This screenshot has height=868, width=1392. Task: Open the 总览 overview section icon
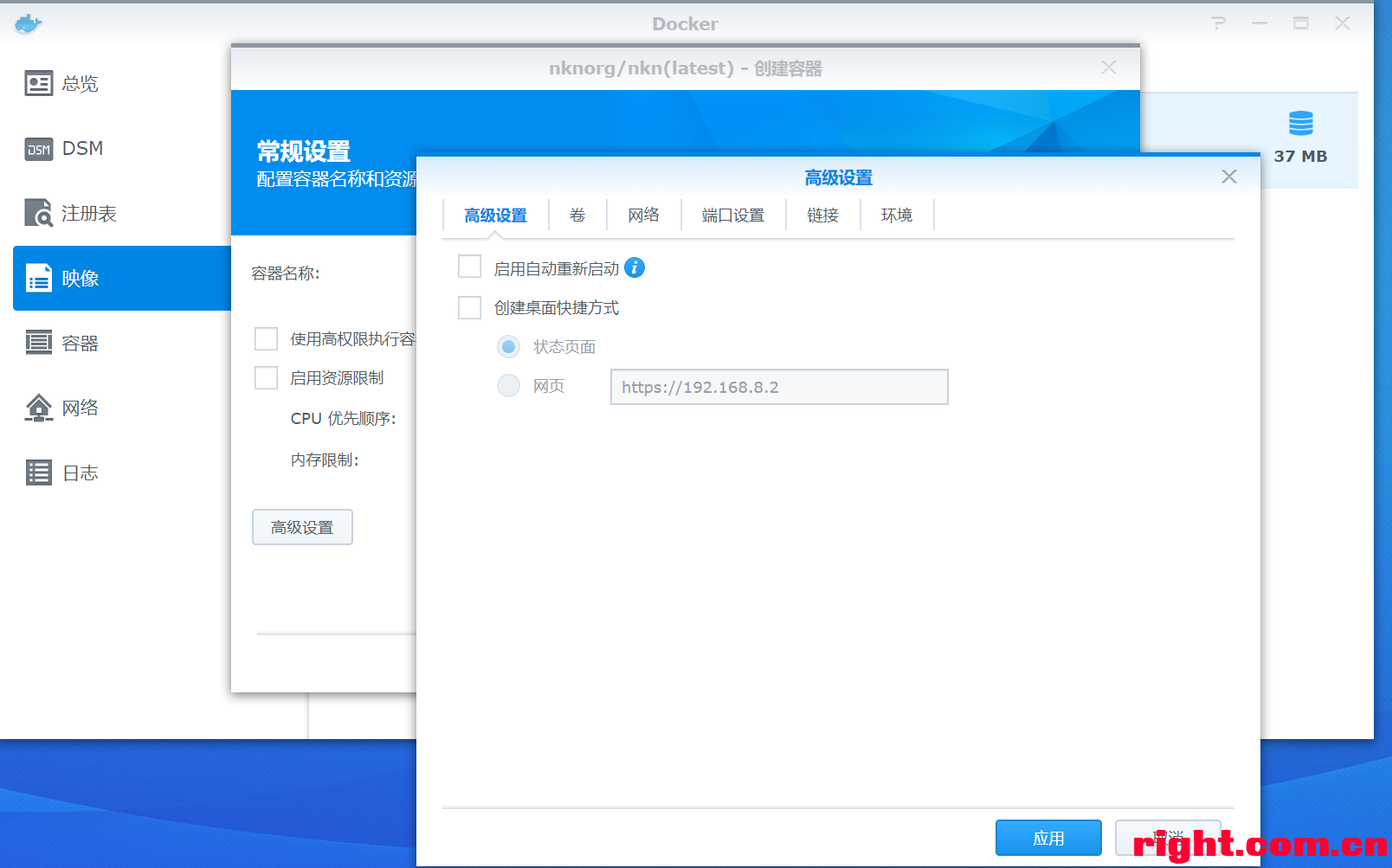[x=38, y=83]
